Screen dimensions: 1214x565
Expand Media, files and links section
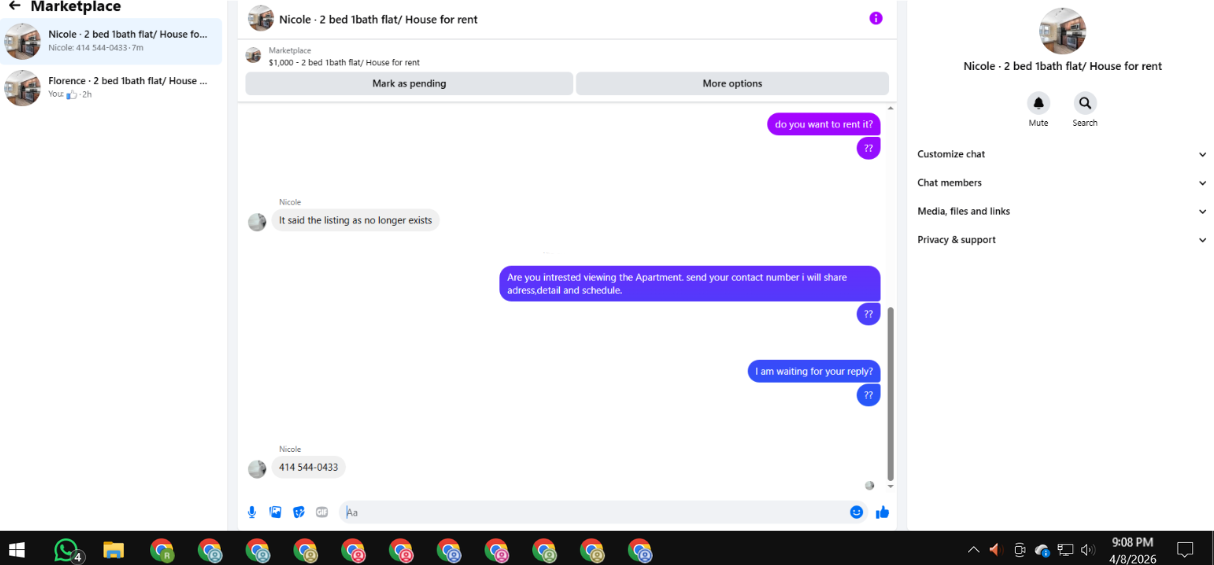tap(1062, 211)
